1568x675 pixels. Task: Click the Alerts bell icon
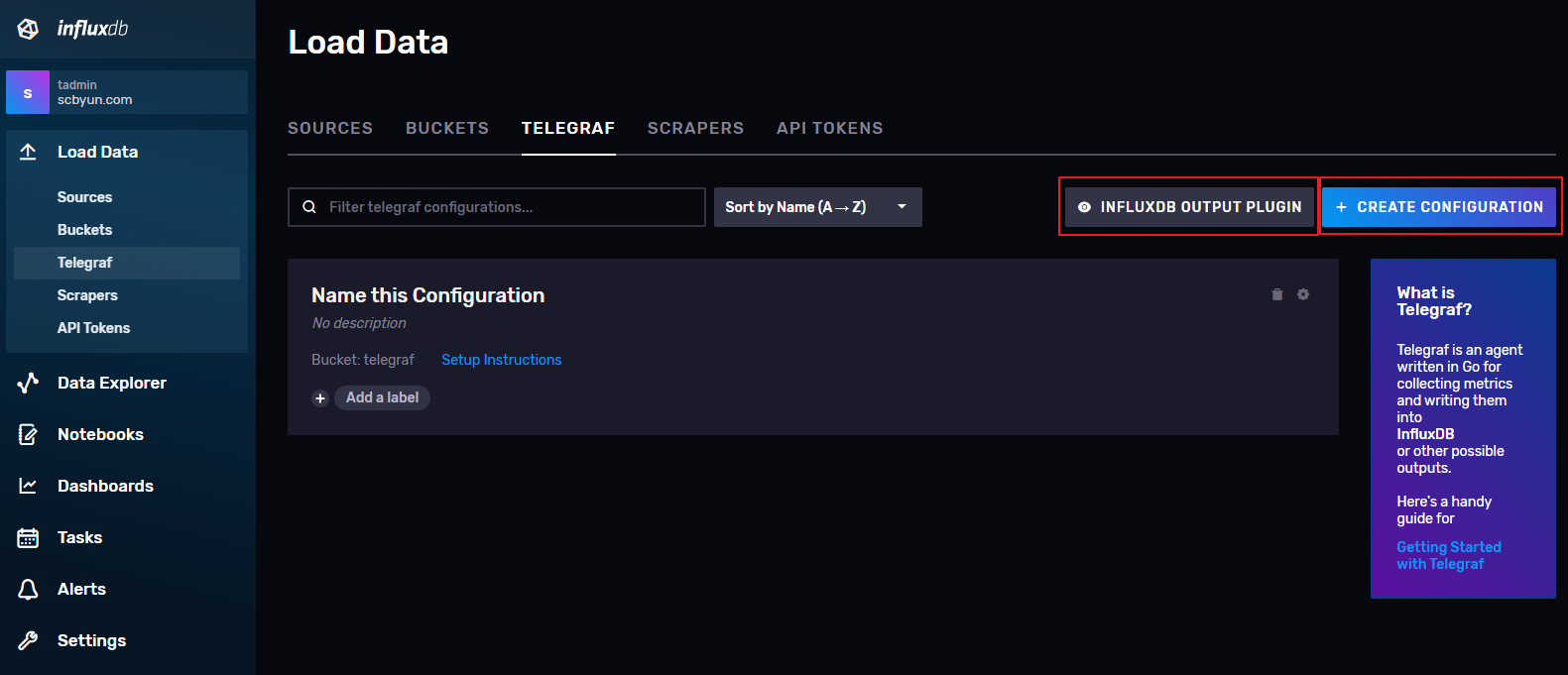(28, 589)
